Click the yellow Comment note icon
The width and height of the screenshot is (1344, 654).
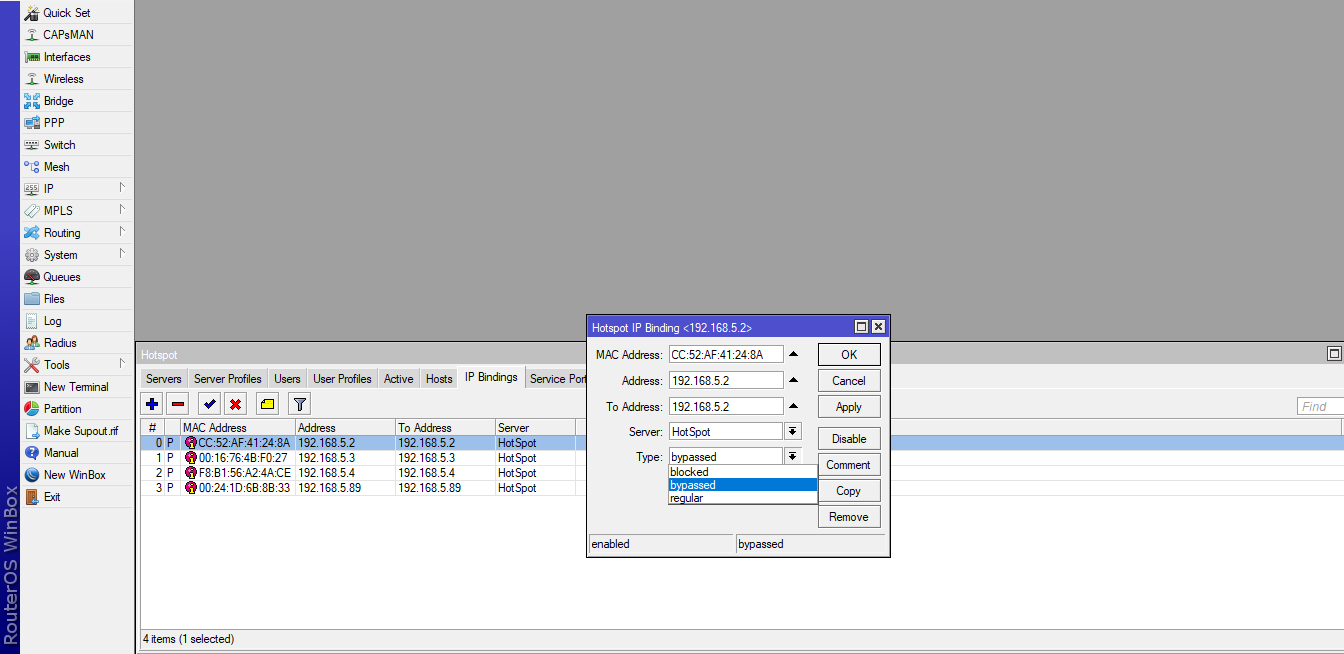coord(268,404)
